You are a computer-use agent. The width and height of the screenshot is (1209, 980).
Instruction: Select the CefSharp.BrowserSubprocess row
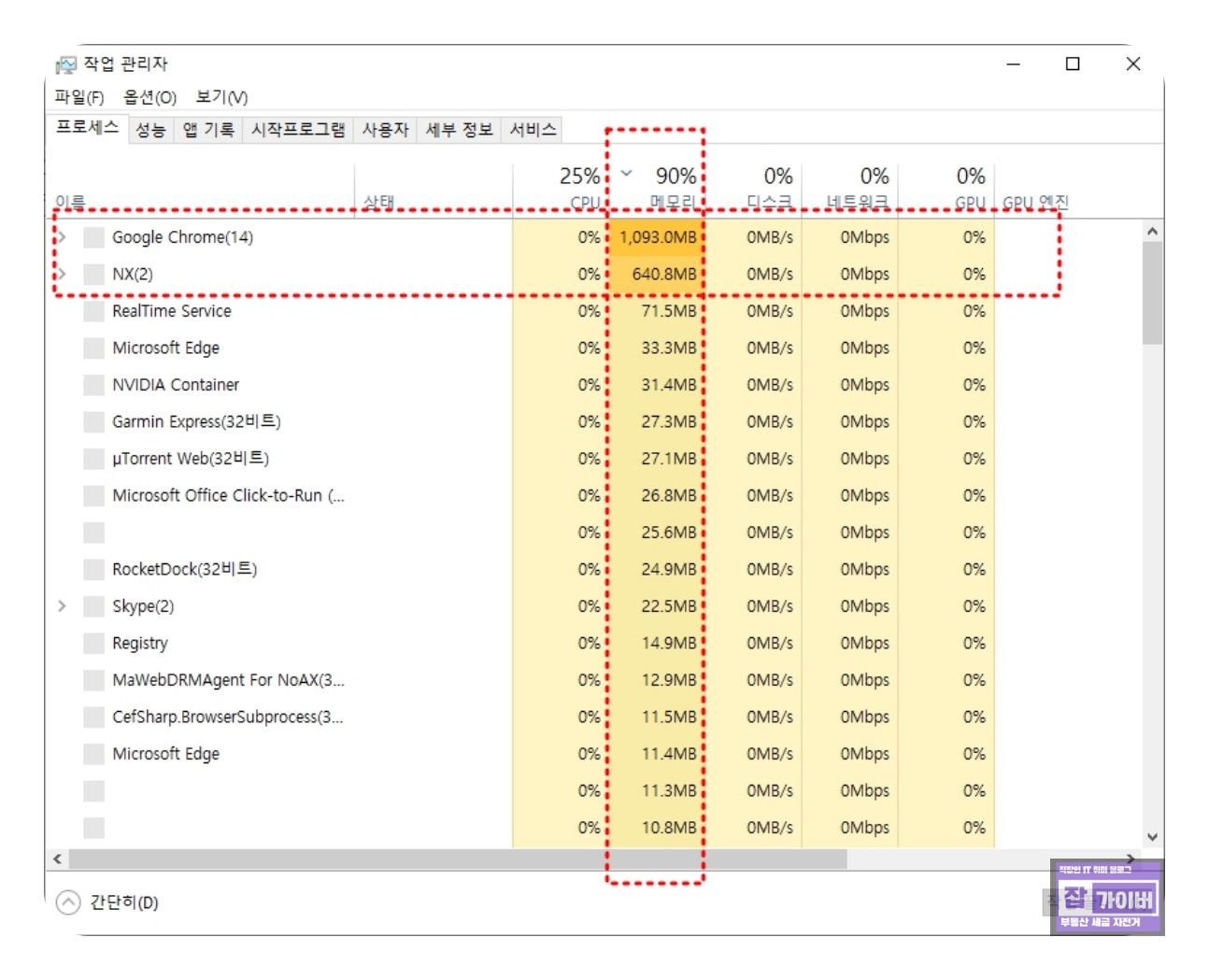593,717
